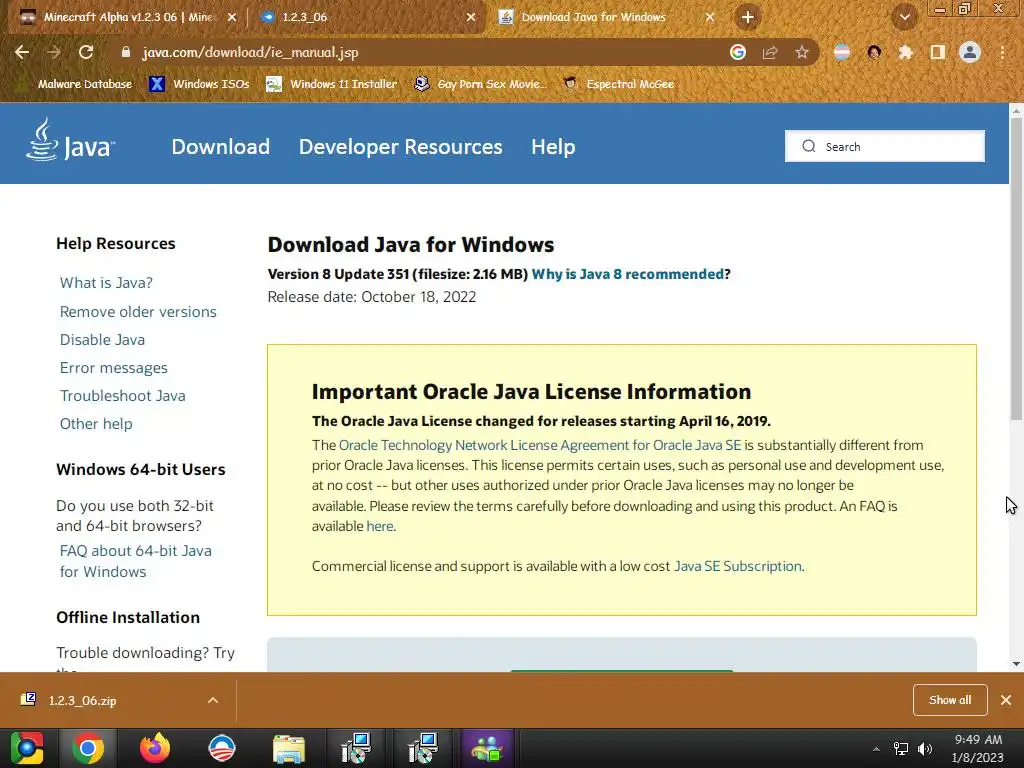Reload the Java download page
This screenshot has height=768, width=1024.
tap(86, 52)
